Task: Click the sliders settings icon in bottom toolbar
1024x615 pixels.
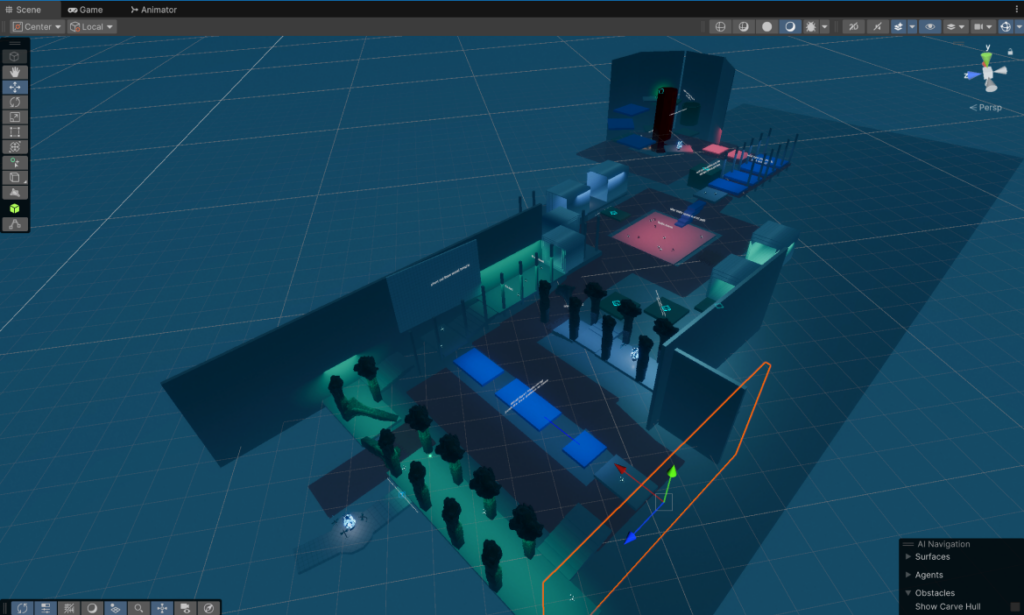Action: [x=45, y=608]
